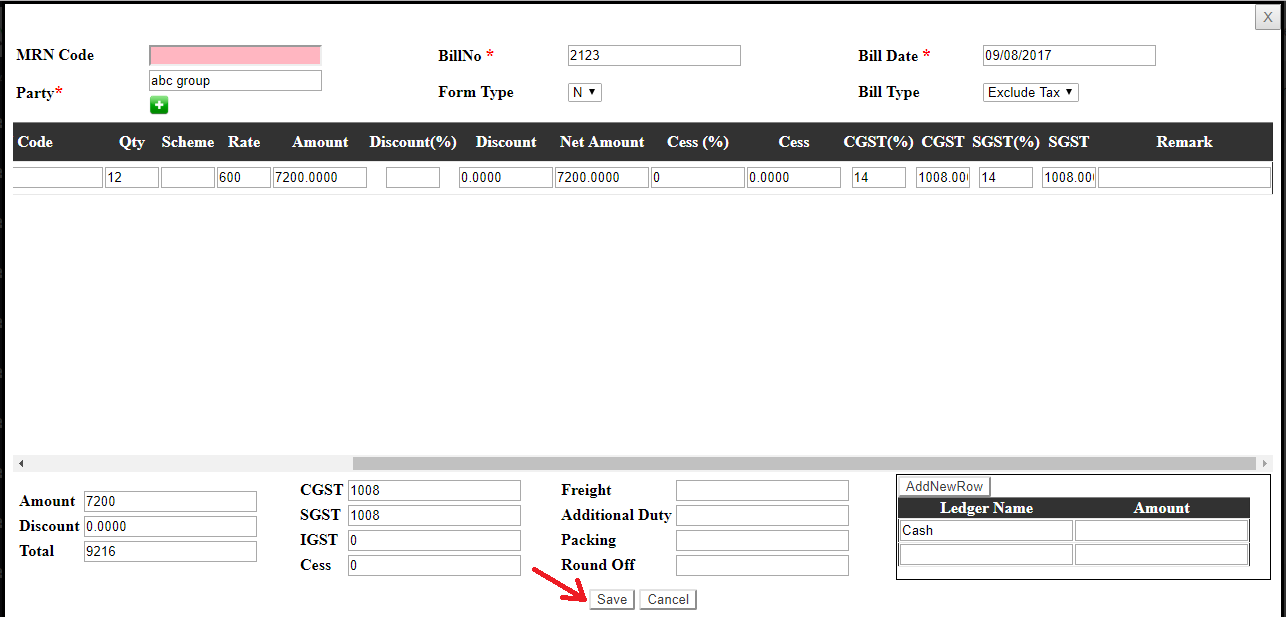Click the Discount(%) field in the row
Screen dimensions: 1286x617
tap(412, 177)
